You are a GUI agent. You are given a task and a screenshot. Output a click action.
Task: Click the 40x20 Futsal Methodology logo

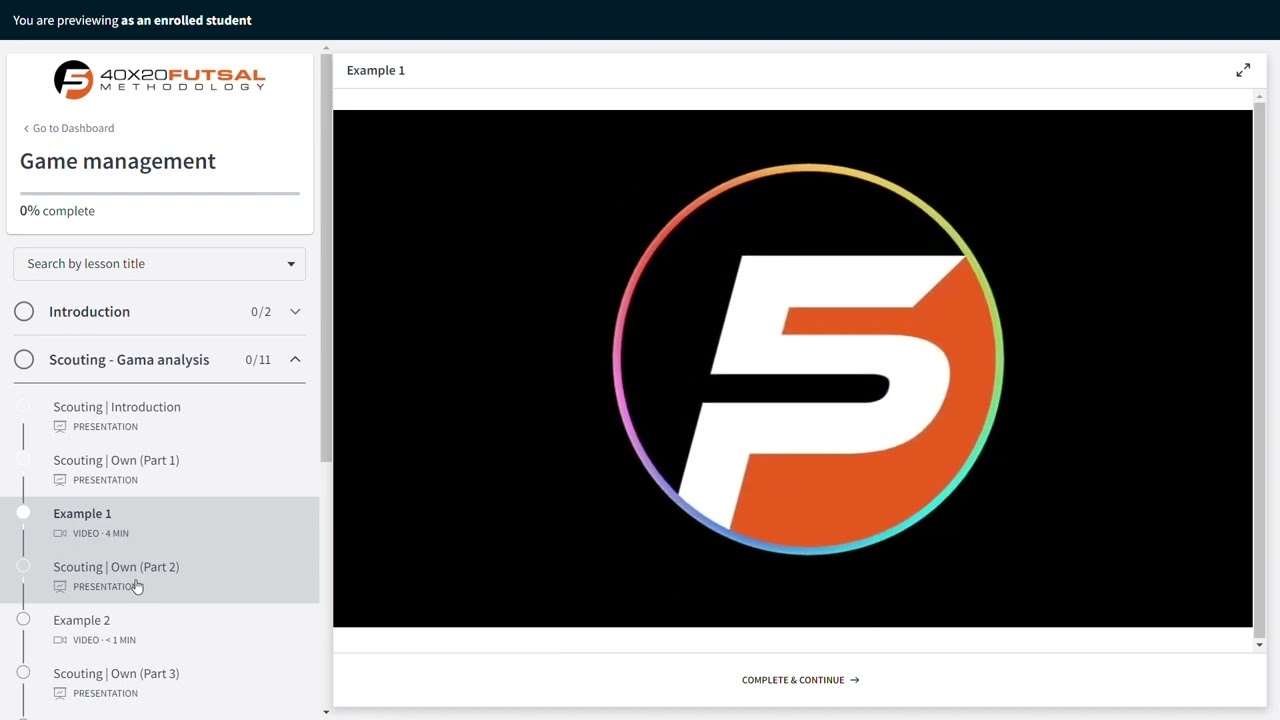pyautogui.click(x=159, y=80)
